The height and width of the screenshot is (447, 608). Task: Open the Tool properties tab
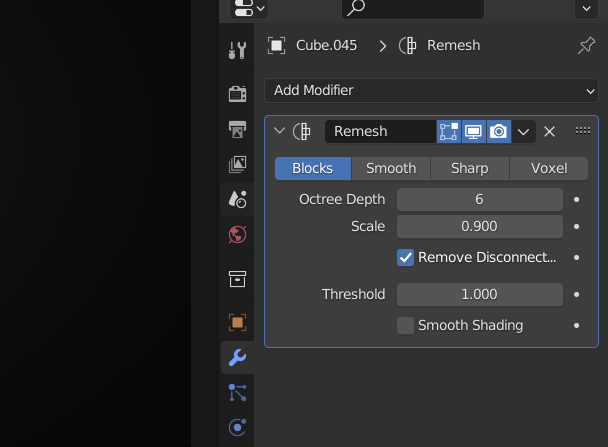click(237, 50)
